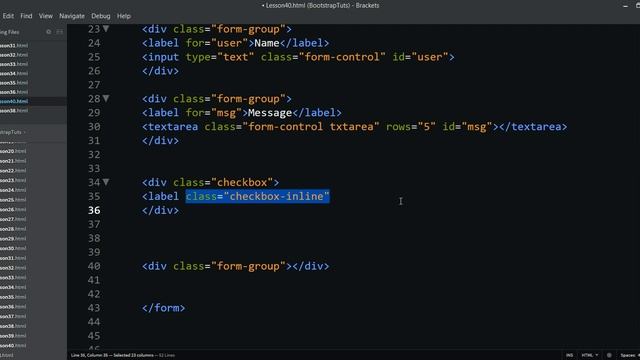
Task: Click line number 40 in gutter
Action: coord(94,266)
